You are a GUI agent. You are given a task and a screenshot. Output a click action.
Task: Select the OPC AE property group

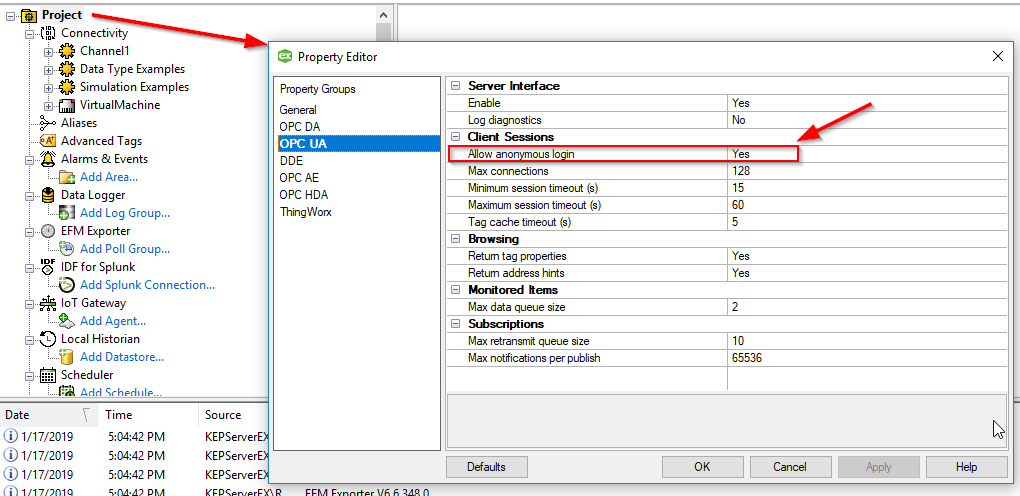[299, 177]
